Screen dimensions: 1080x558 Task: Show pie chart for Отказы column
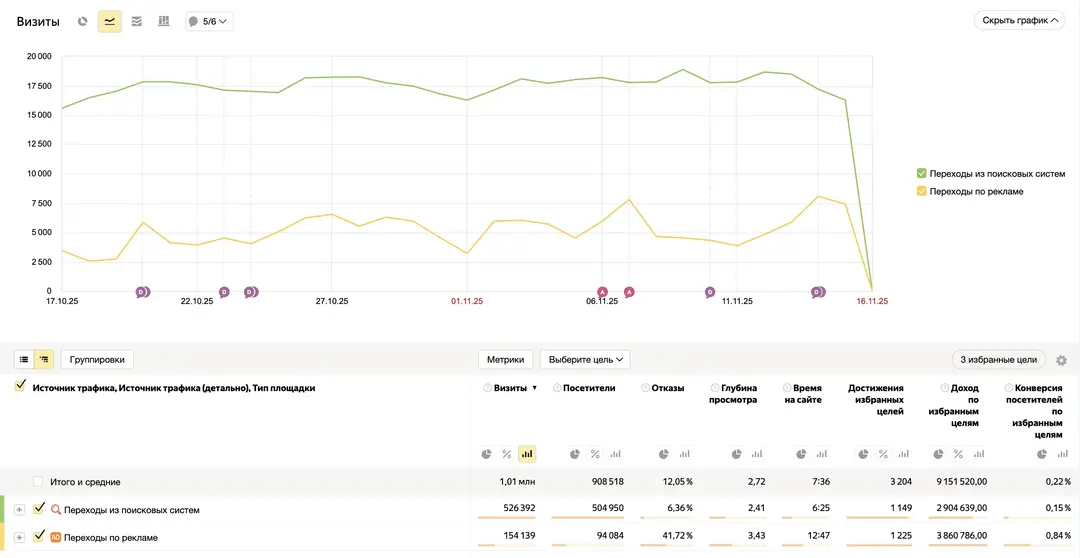pos(664,454)
